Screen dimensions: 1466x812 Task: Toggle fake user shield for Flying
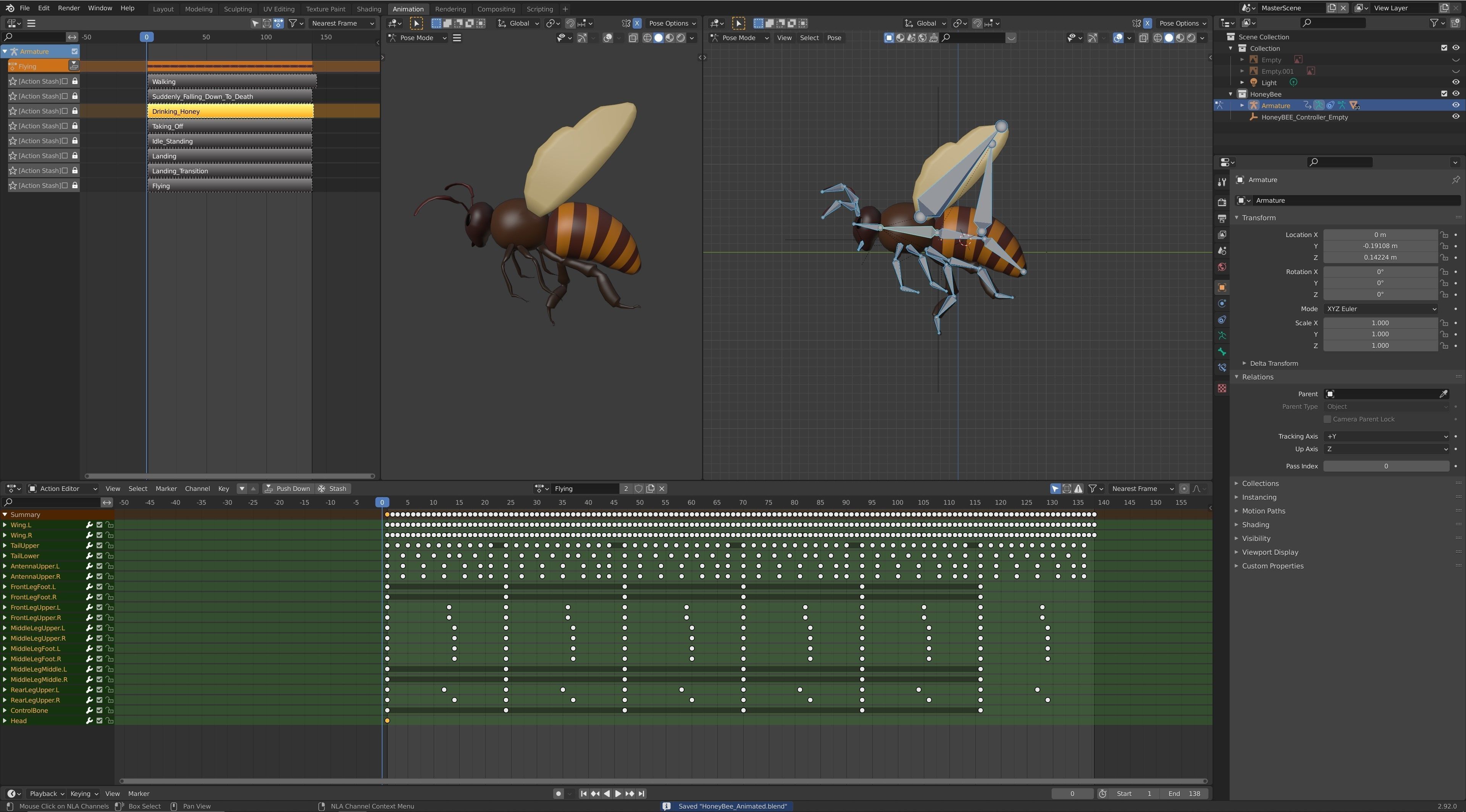639,488
